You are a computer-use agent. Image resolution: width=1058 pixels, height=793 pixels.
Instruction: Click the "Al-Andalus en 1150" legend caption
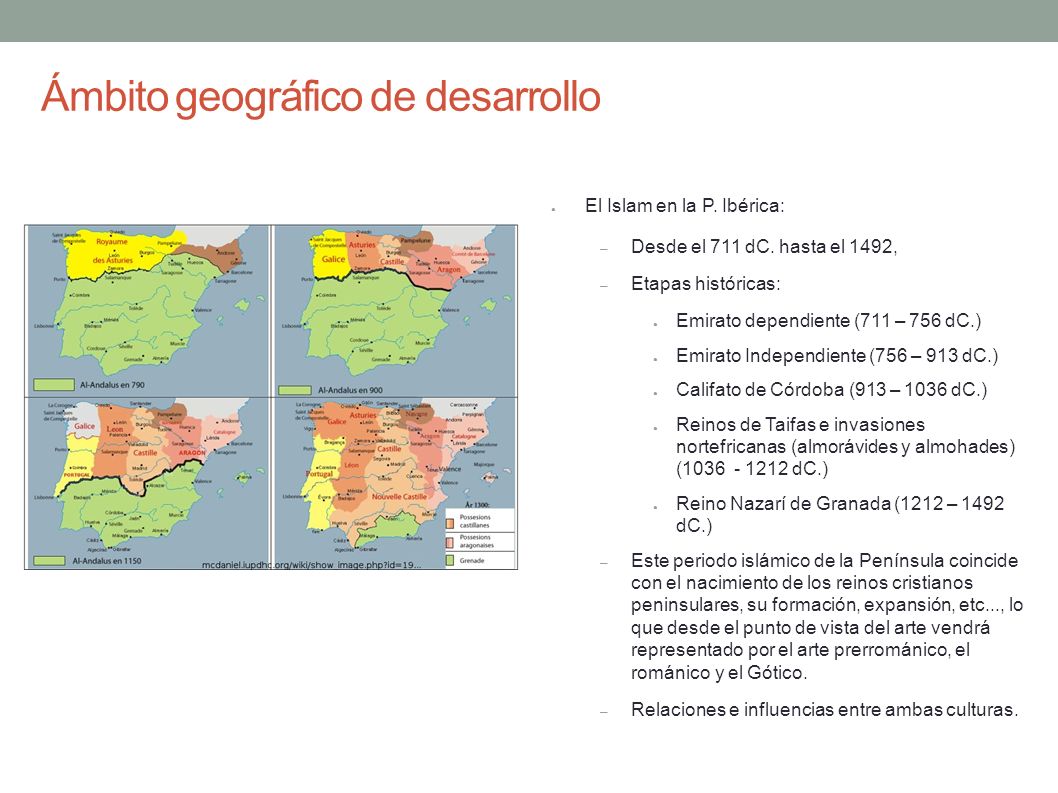[107, 561]
